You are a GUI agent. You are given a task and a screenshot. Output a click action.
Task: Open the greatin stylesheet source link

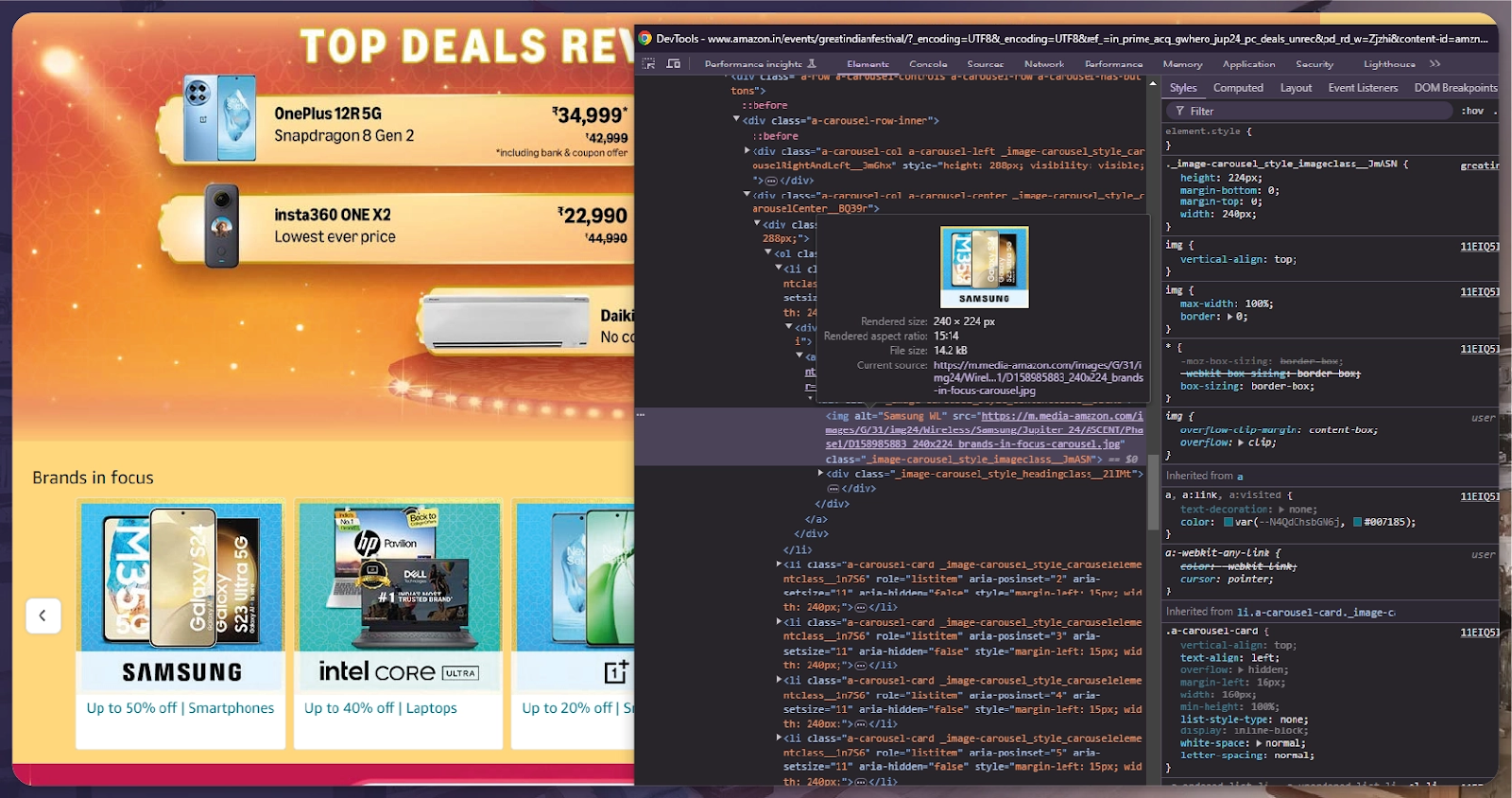coord(1479,165)
